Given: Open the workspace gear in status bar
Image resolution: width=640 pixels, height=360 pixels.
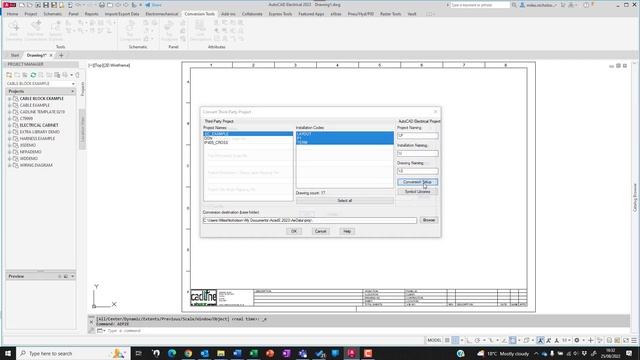Looking at the screenshot, I should (x=577, y=340).
